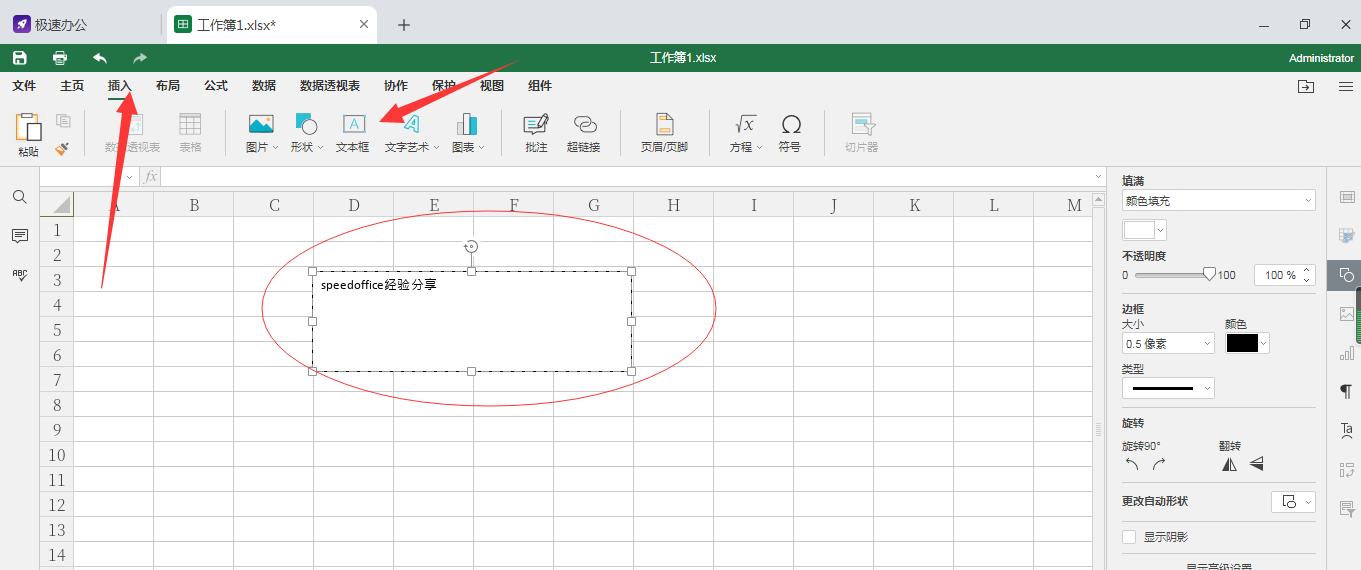
Task: Open the white fill color dropdown
Action: point(1144,230)
